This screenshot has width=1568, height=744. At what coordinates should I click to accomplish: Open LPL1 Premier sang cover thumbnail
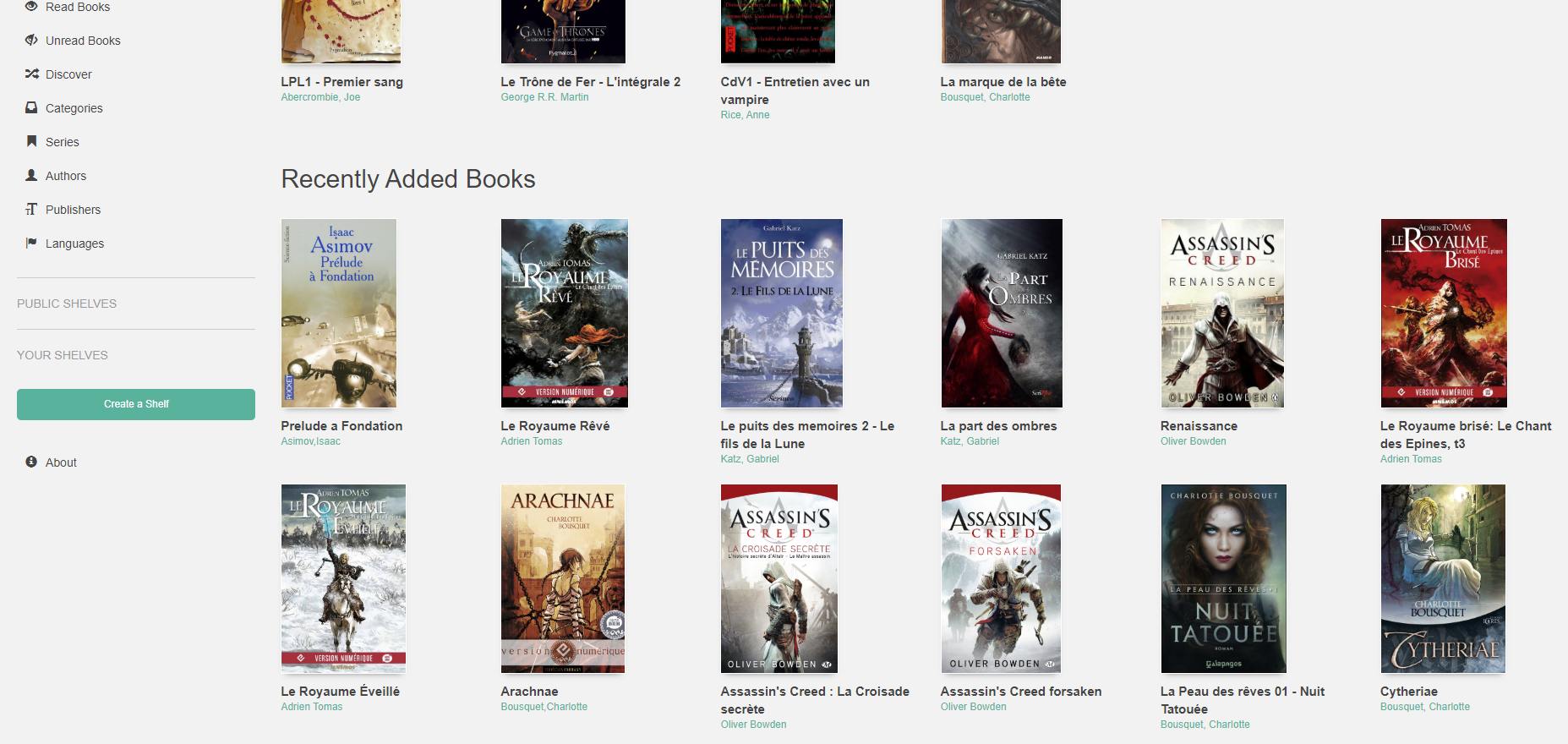[x=341, y=31]
